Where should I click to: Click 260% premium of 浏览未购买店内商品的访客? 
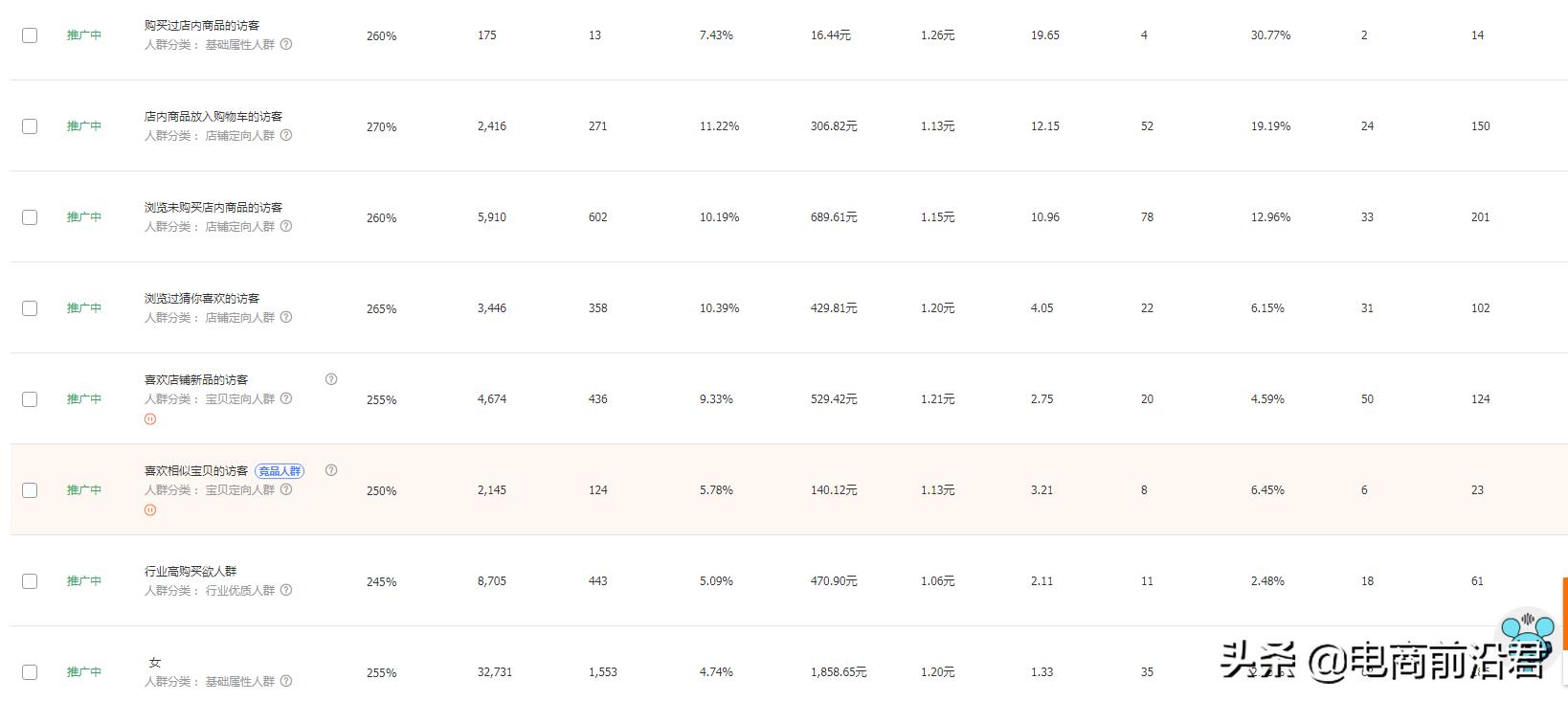coord(381,217)
